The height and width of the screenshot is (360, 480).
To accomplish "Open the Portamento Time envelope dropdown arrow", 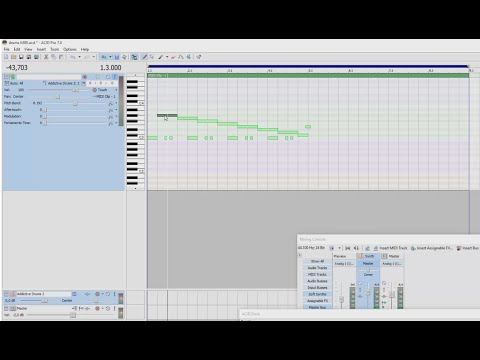I will [116, 123].
